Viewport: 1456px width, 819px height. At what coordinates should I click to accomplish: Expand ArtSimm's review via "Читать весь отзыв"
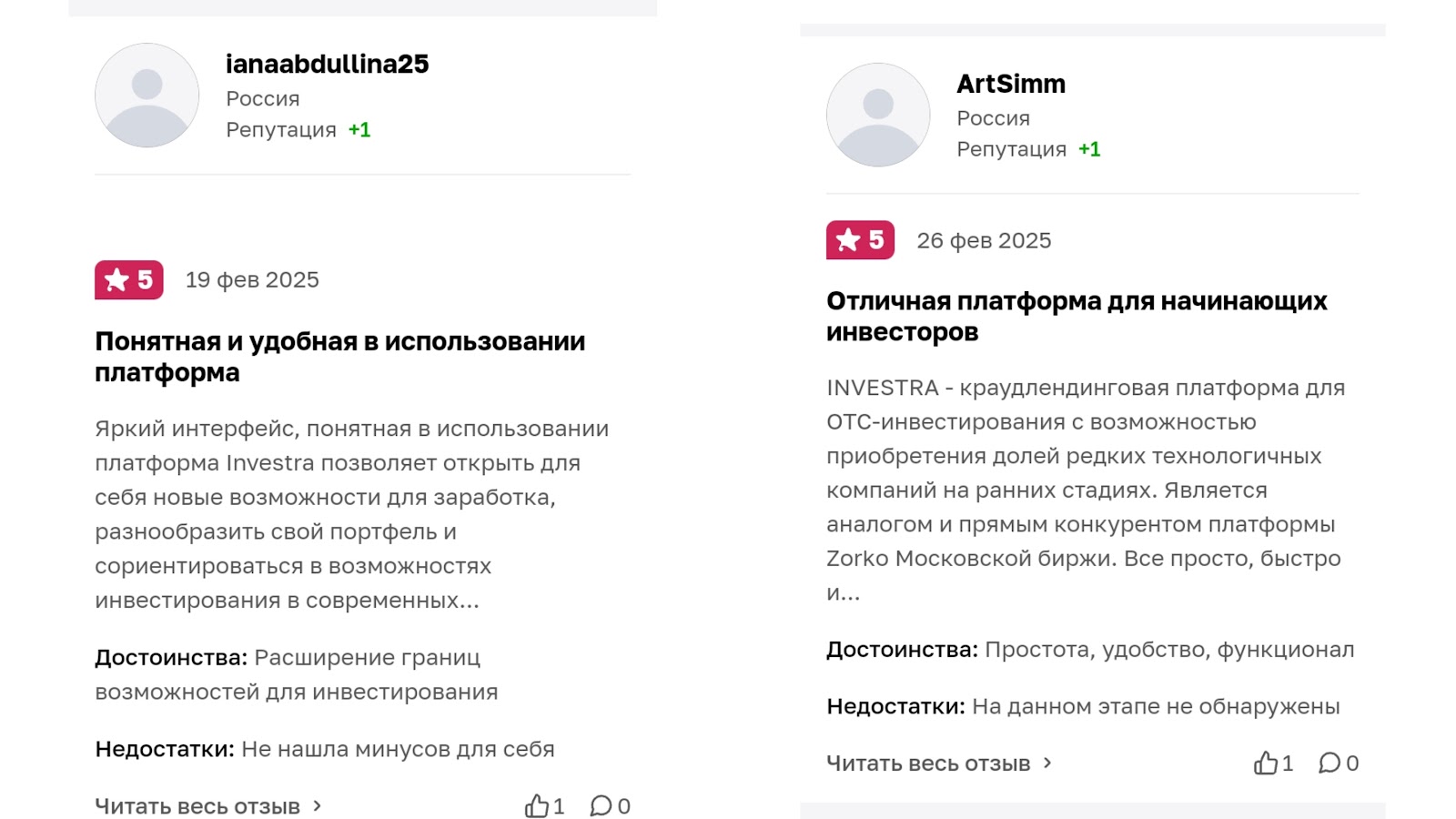(x=928, y=763)
